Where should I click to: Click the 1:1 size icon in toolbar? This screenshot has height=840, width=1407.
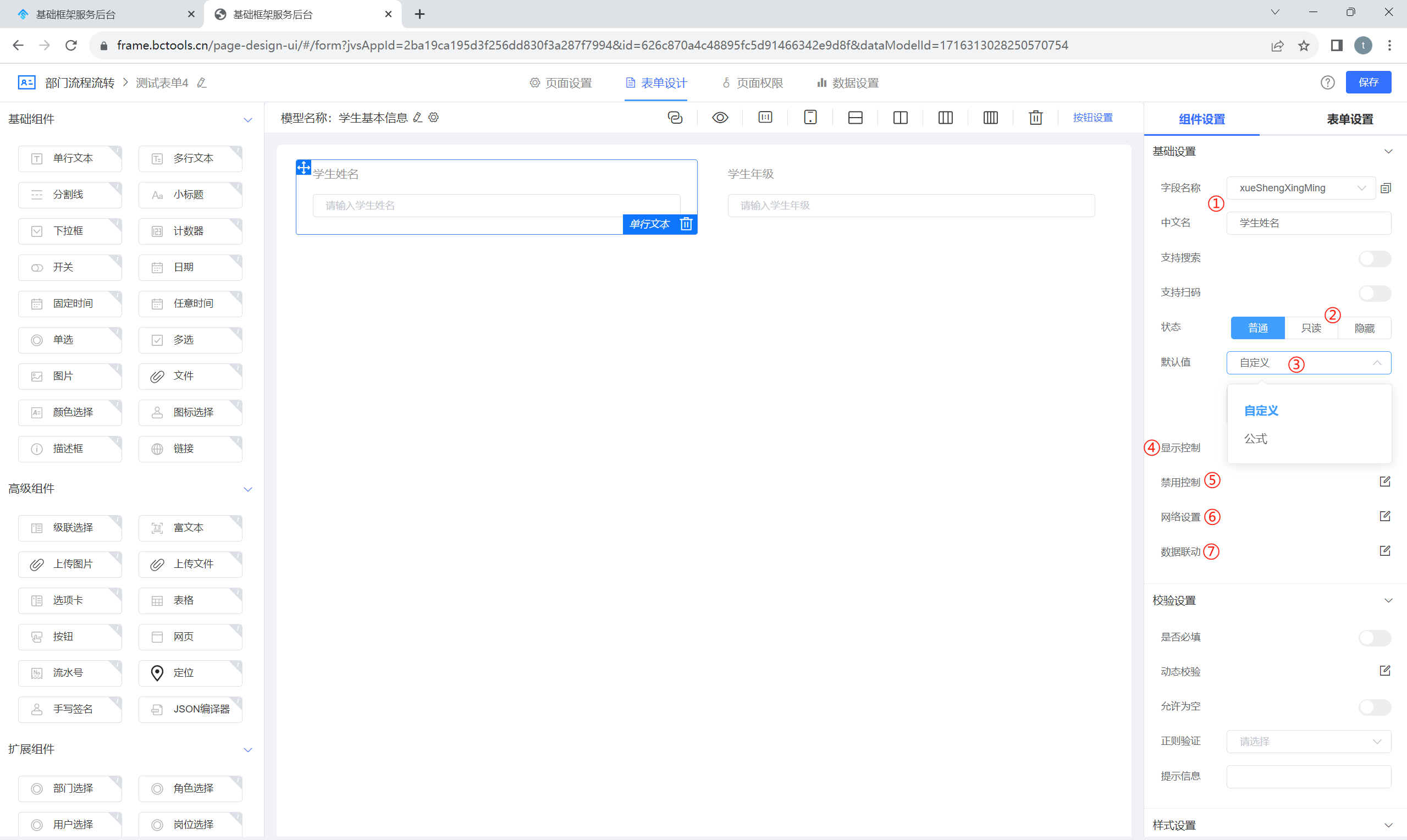(x=765, y=118)
